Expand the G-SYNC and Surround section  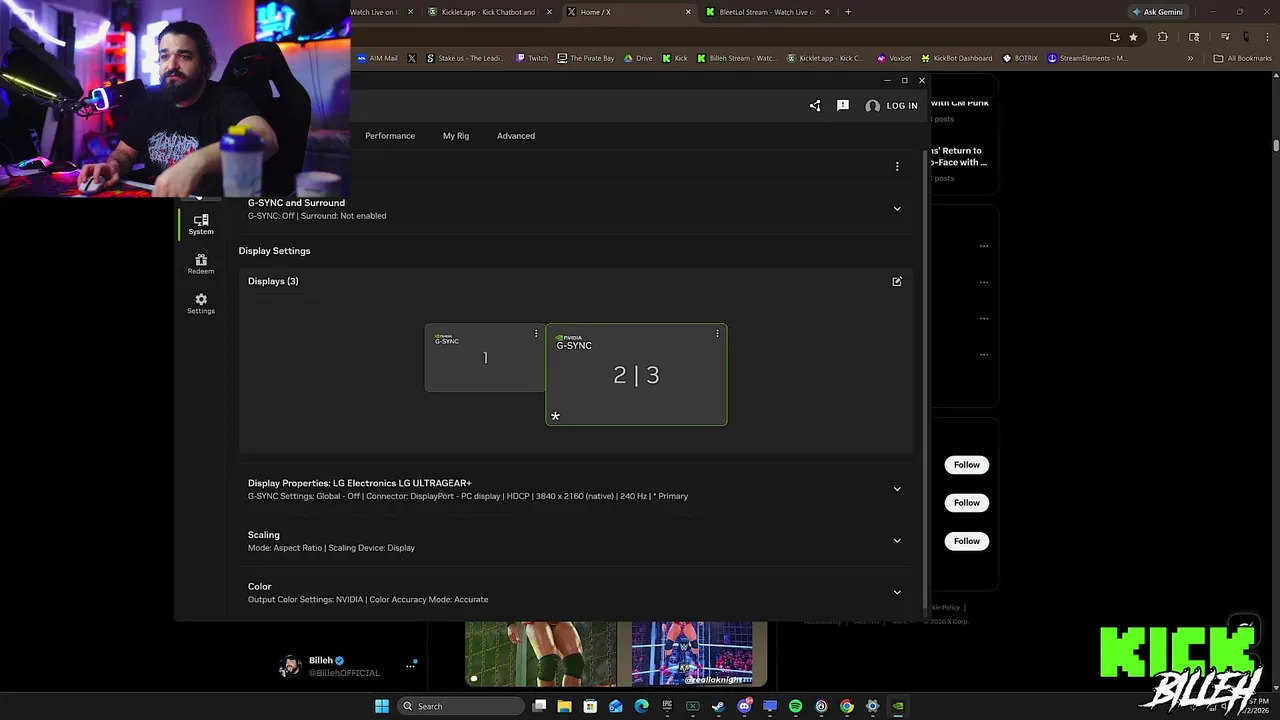[x=897, y=209]
